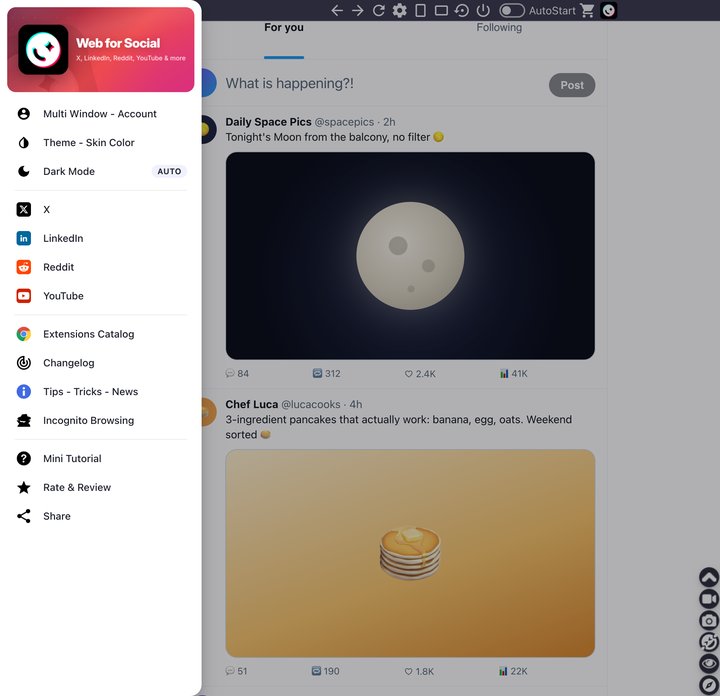The width and height of the screenshot is (720, 696).
Task: Click the reply icon showing 51
Action: click(236, 671)
